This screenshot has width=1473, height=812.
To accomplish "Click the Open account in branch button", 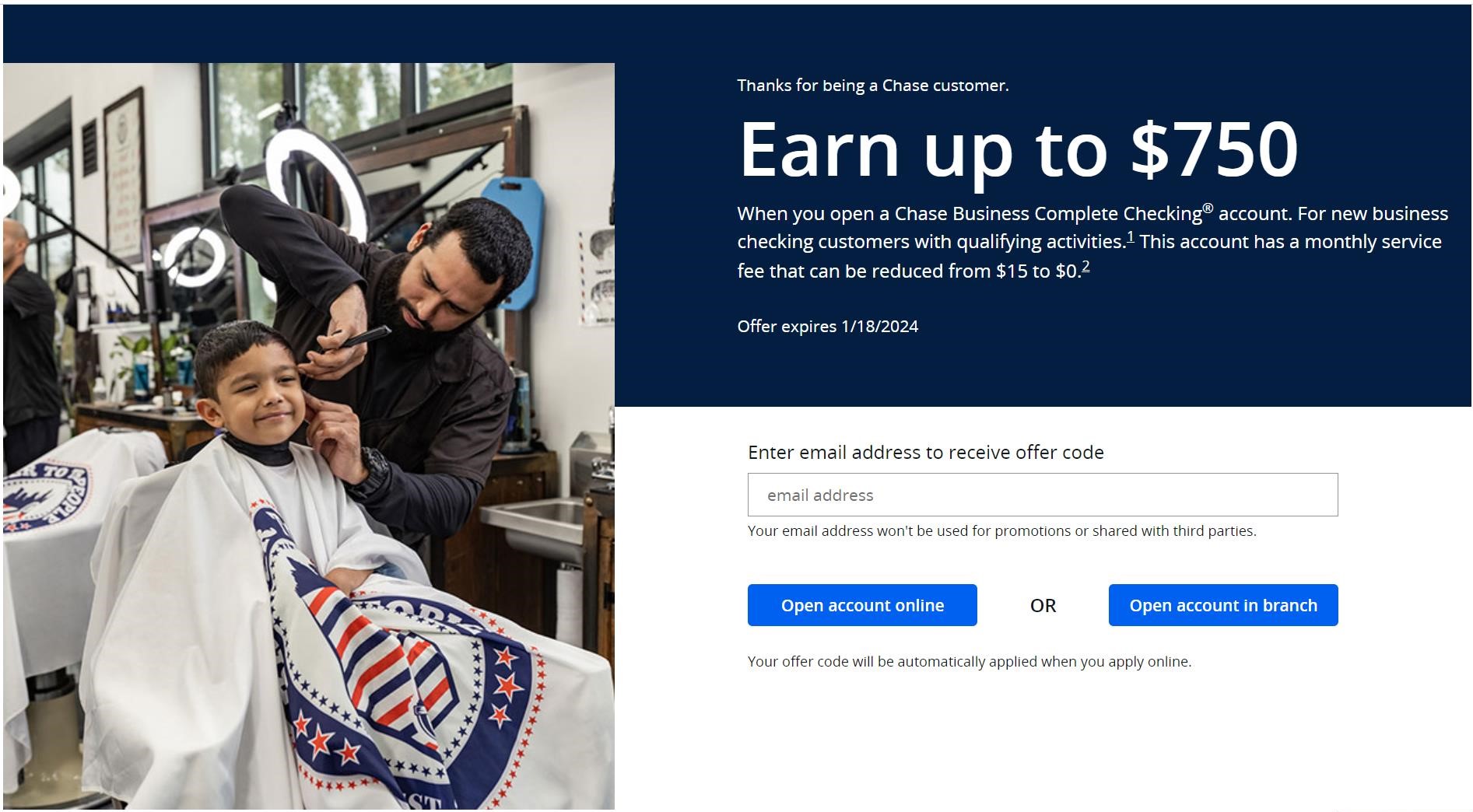I will (1223, 605).
